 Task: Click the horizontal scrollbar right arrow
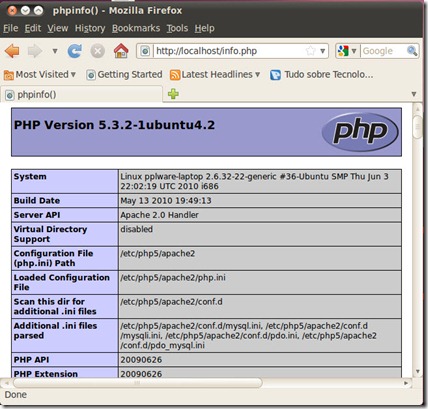[406, 383]
